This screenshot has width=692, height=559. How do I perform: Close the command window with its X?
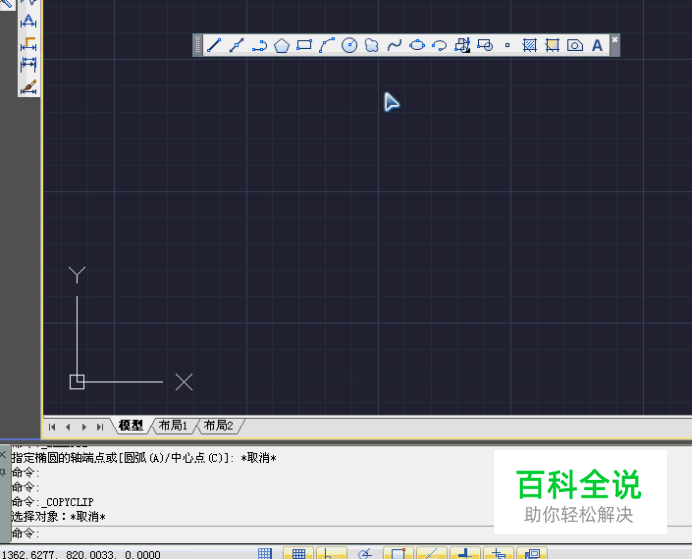point(3,454)
